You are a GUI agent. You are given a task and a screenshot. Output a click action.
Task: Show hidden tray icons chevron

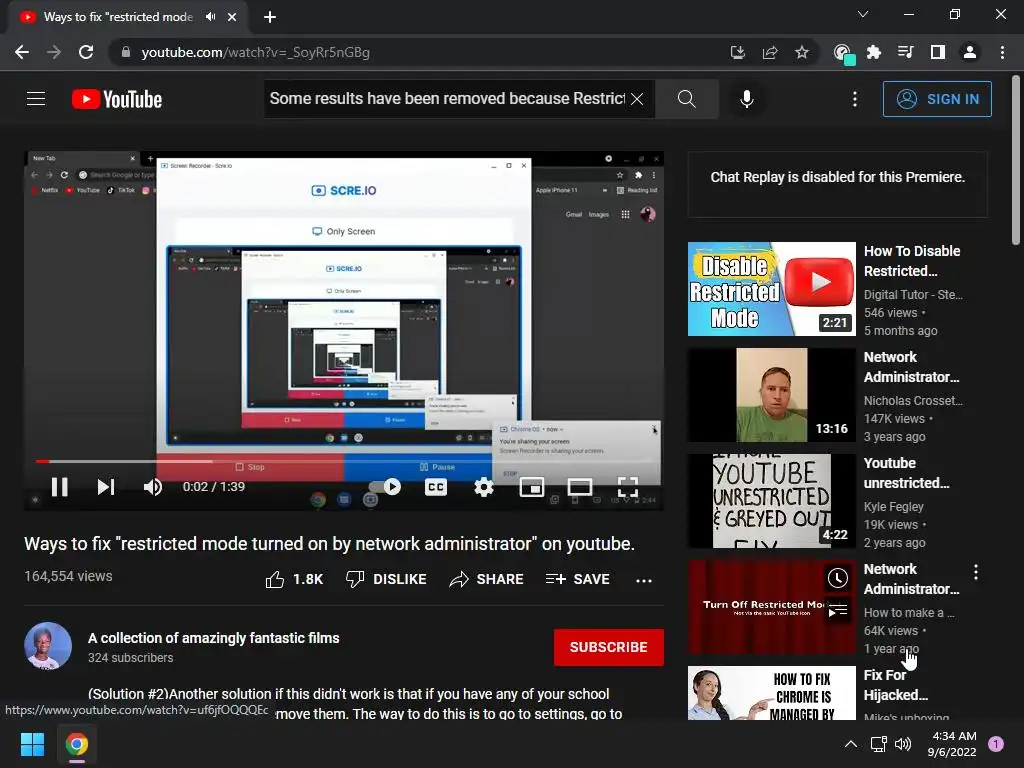coord(851,744)
